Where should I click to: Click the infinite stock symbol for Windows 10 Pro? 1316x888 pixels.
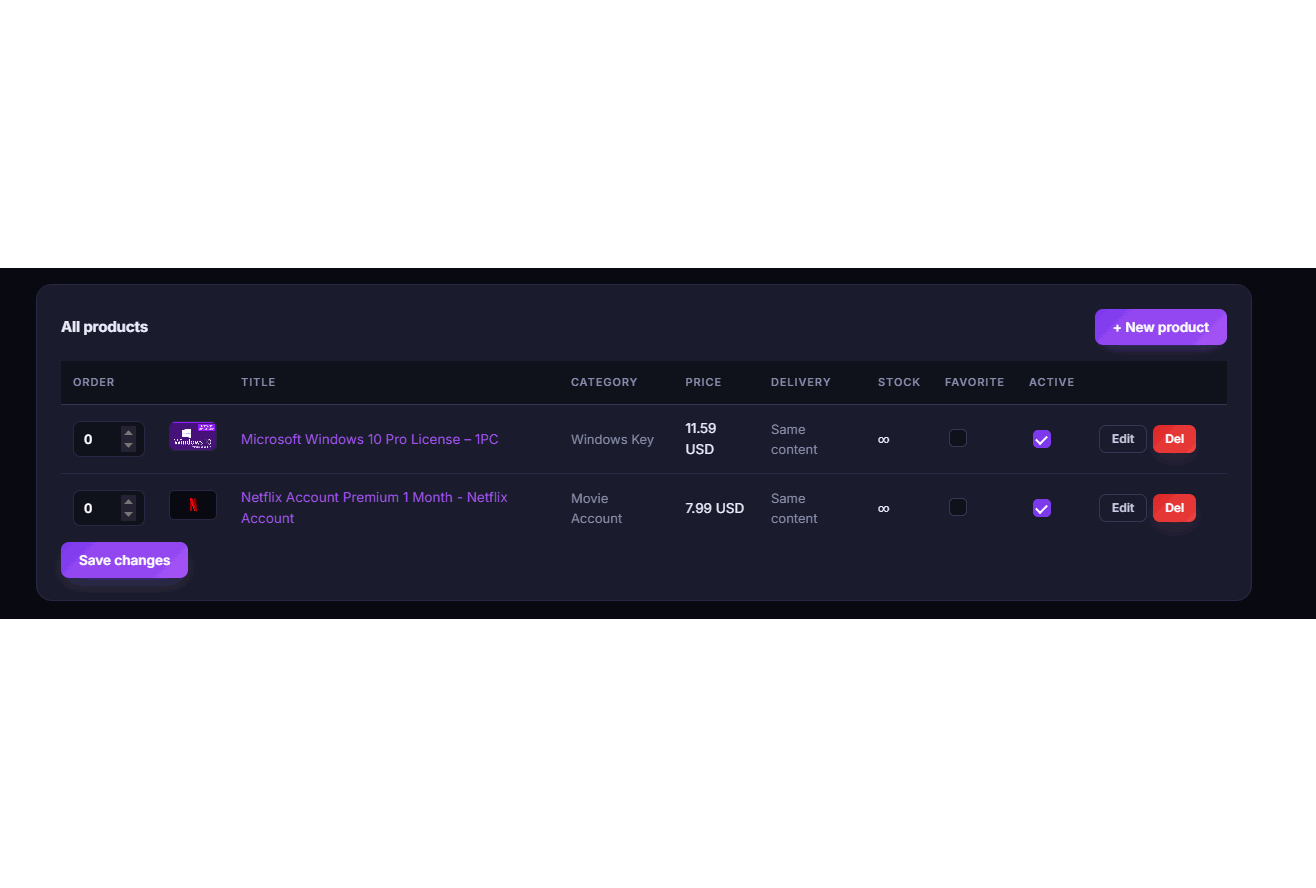tap(884, 439)
